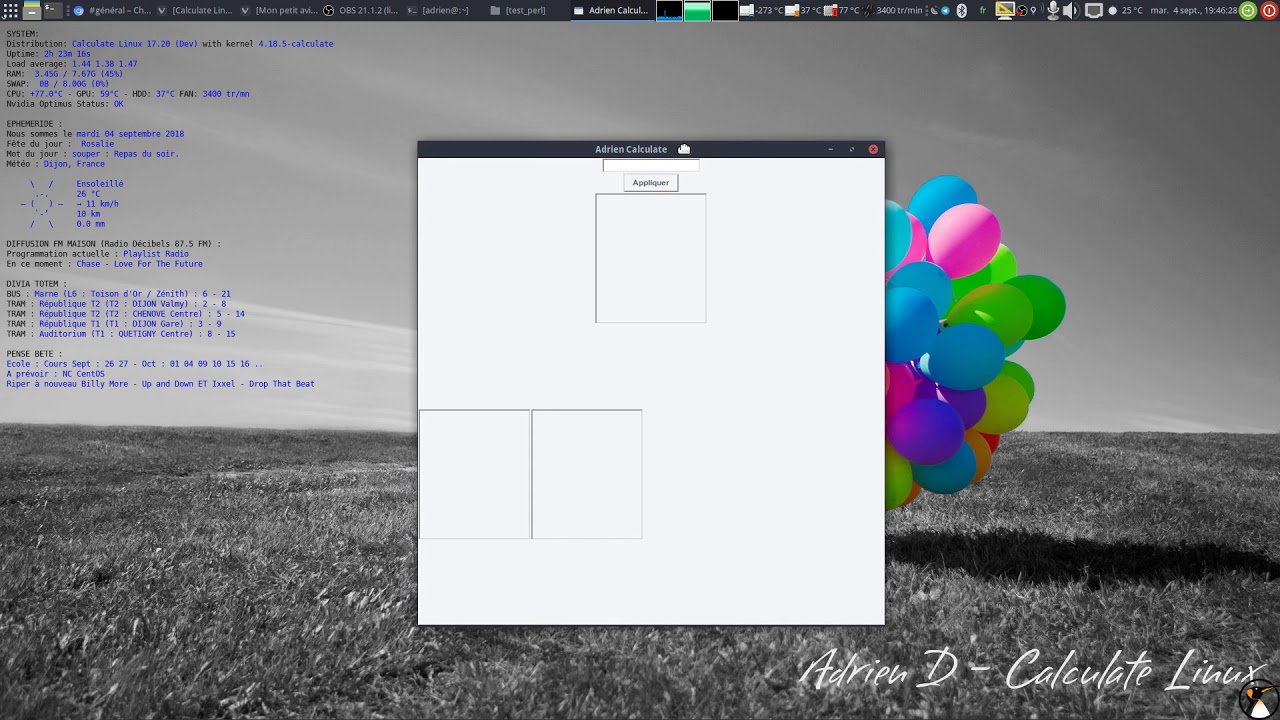1280x720 pixels.
Task: Switch to OBS 21.1.2 taskbar window
Action: click(x=362, y=10)
